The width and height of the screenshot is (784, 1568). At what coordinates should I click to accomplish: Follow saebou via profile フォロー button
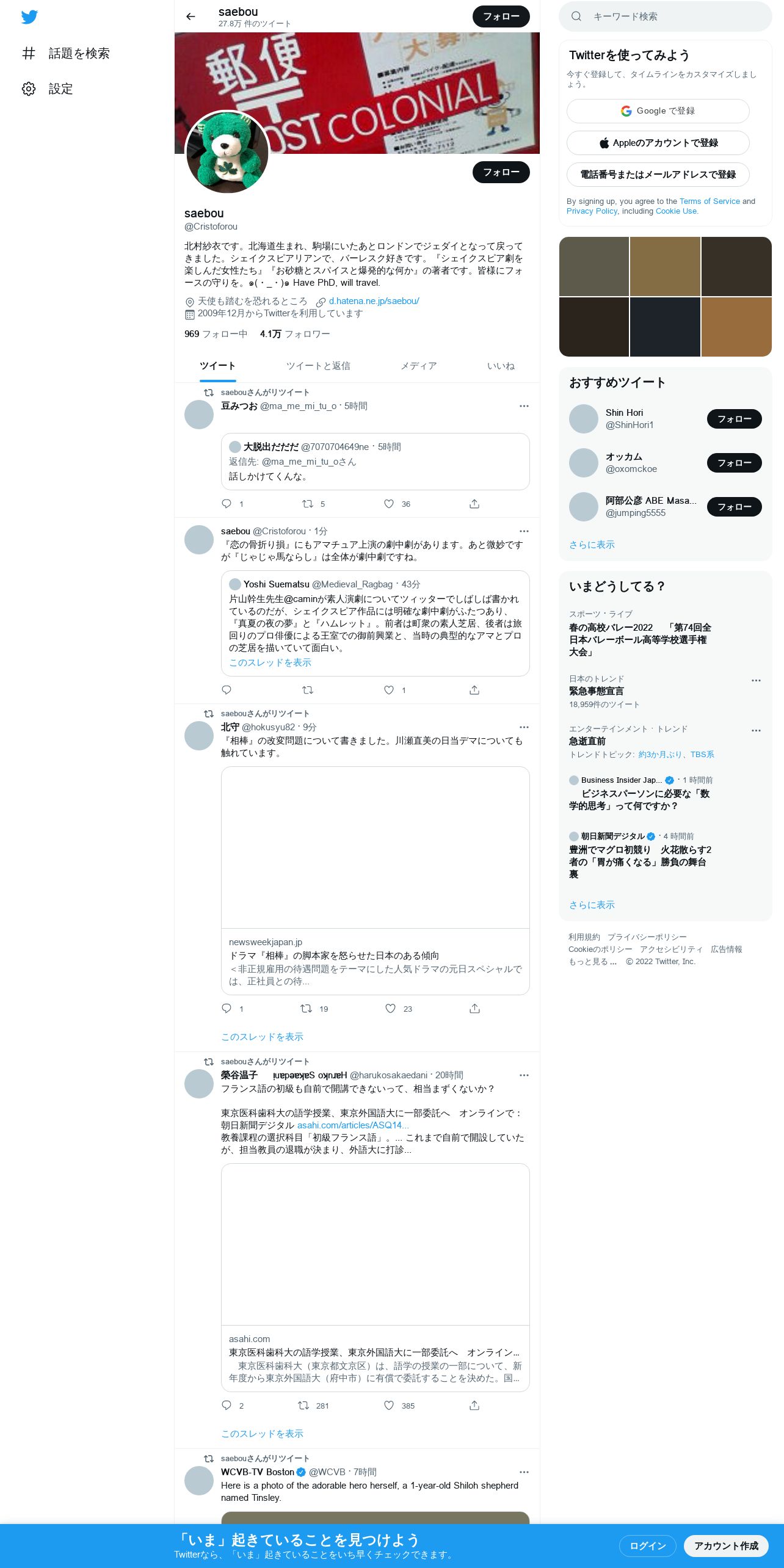pyautogui.click(x=501, y=172)
